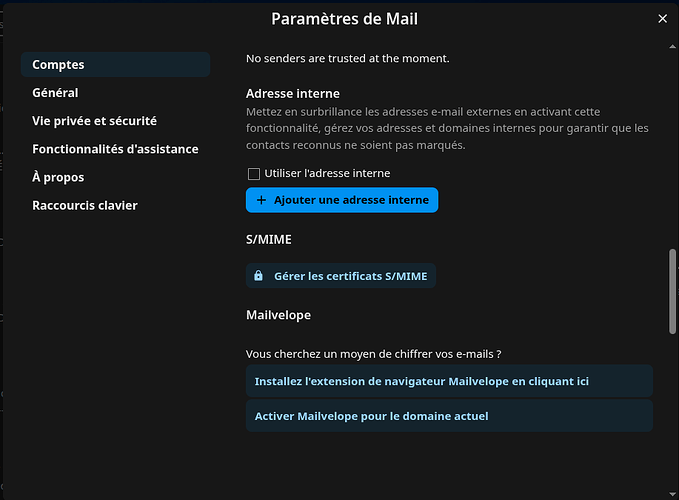Close the Paramètres de Mail dialog
The width and height of the screenshot is (679, 500).
pos(662,19)
